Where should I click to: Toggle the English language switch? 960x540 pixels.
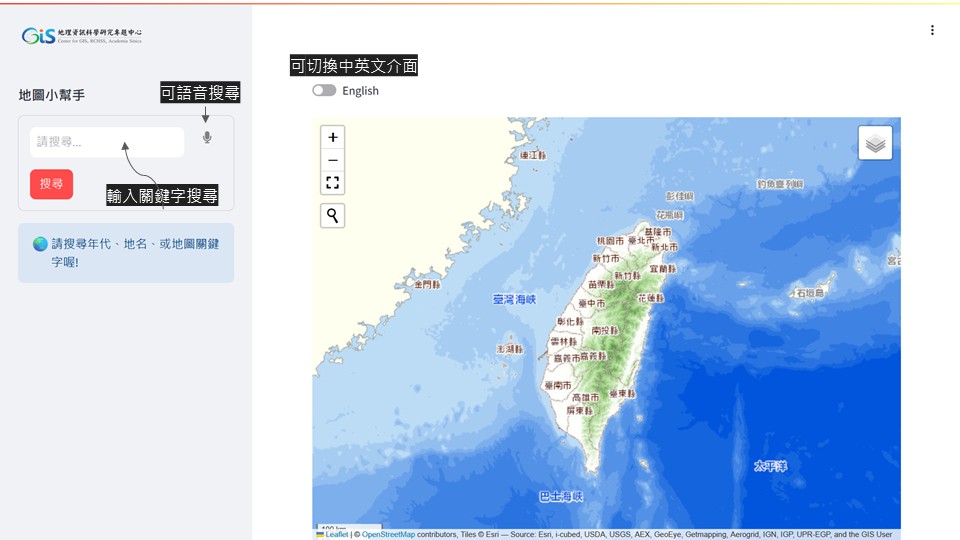click(x=324, y=91)
